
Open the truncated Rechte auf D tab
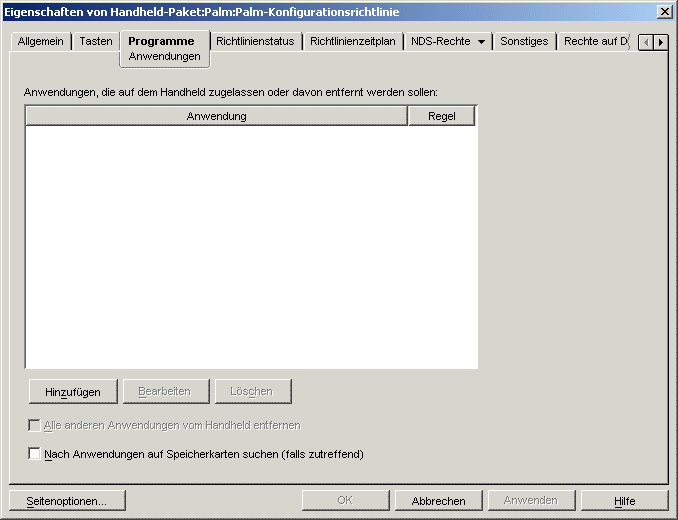595,41
